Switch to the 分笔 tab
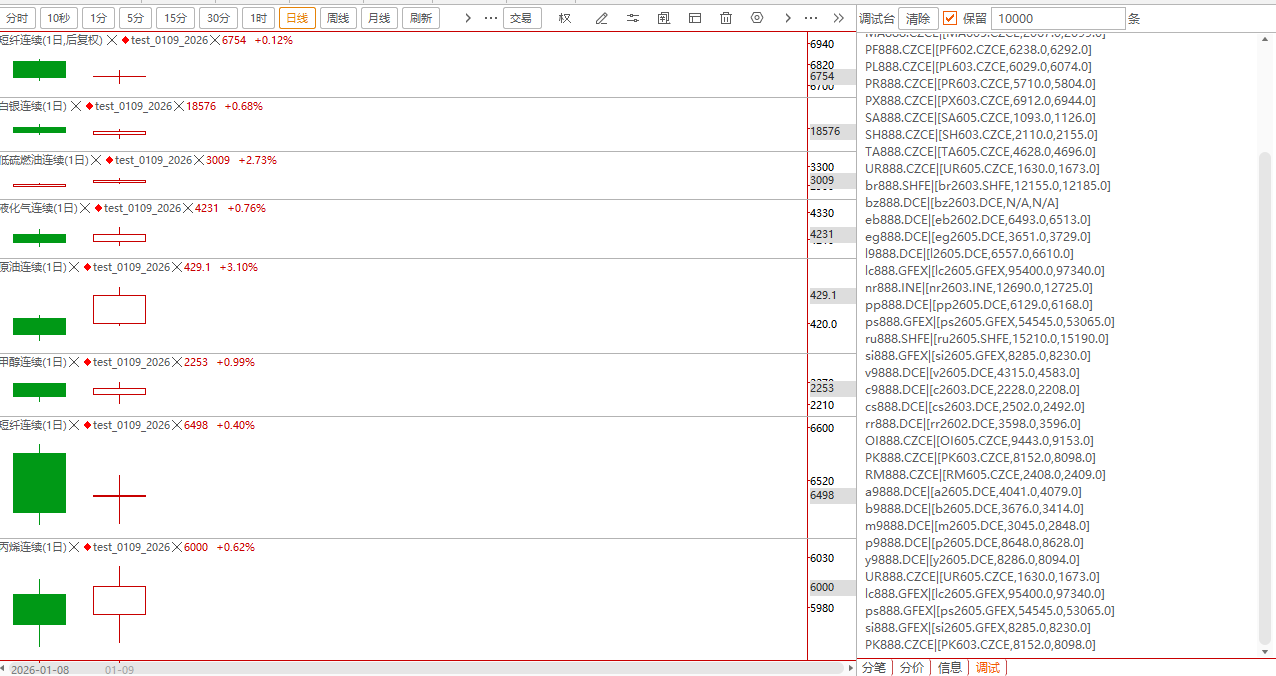This screenshot has height=676, width=1276. 873,668
